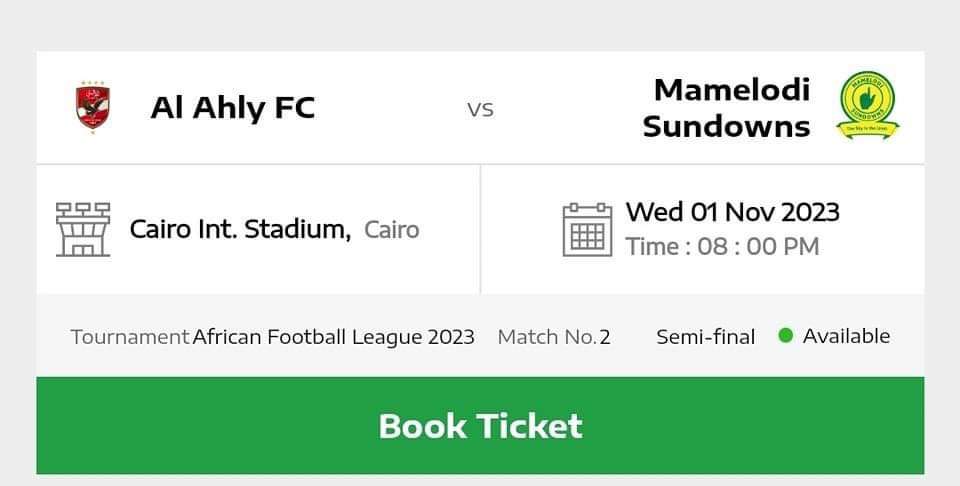Click the Cairo city label

392,230
